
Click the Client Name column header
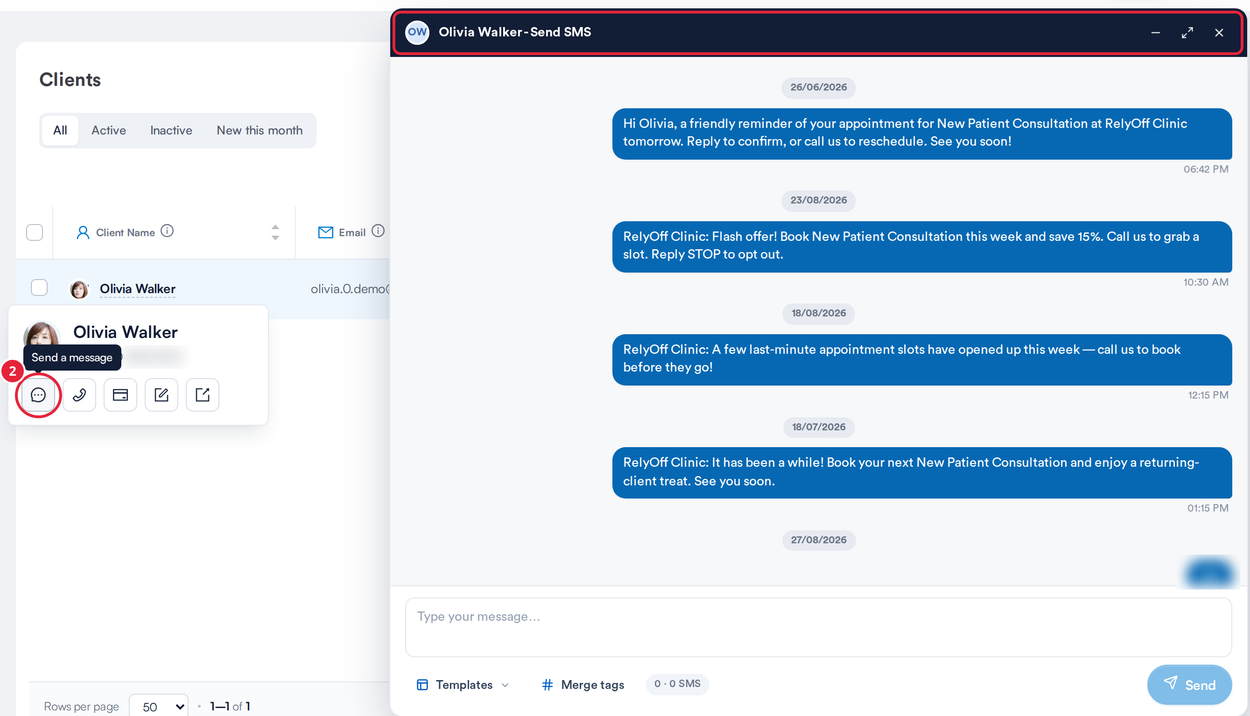[125, 232]
